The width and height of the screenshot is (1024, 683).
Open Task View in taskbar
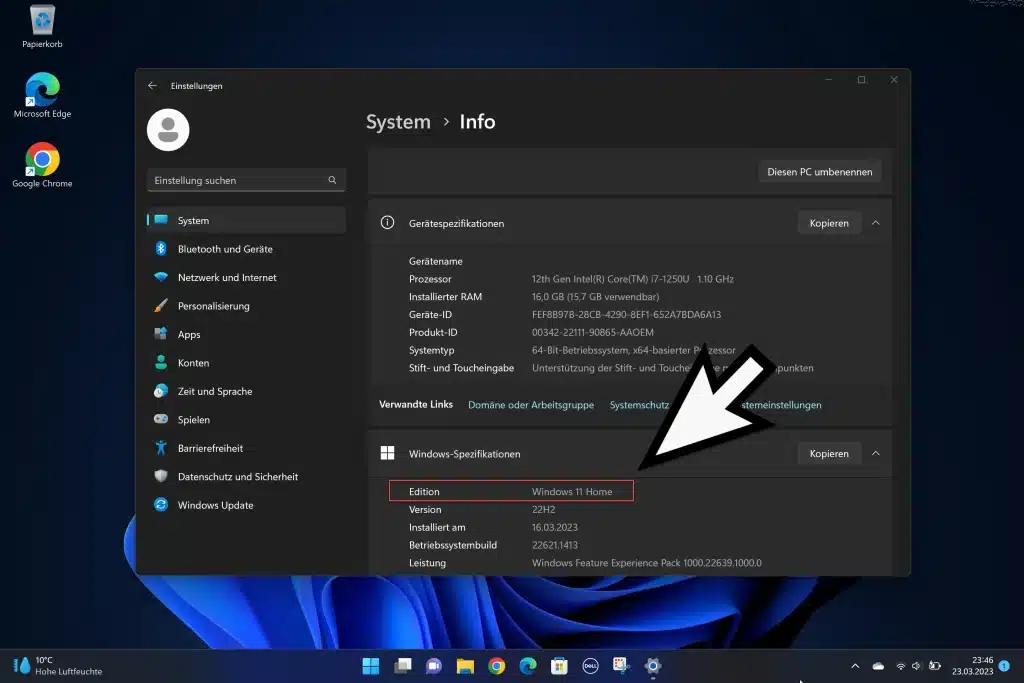tap(402, 666)
